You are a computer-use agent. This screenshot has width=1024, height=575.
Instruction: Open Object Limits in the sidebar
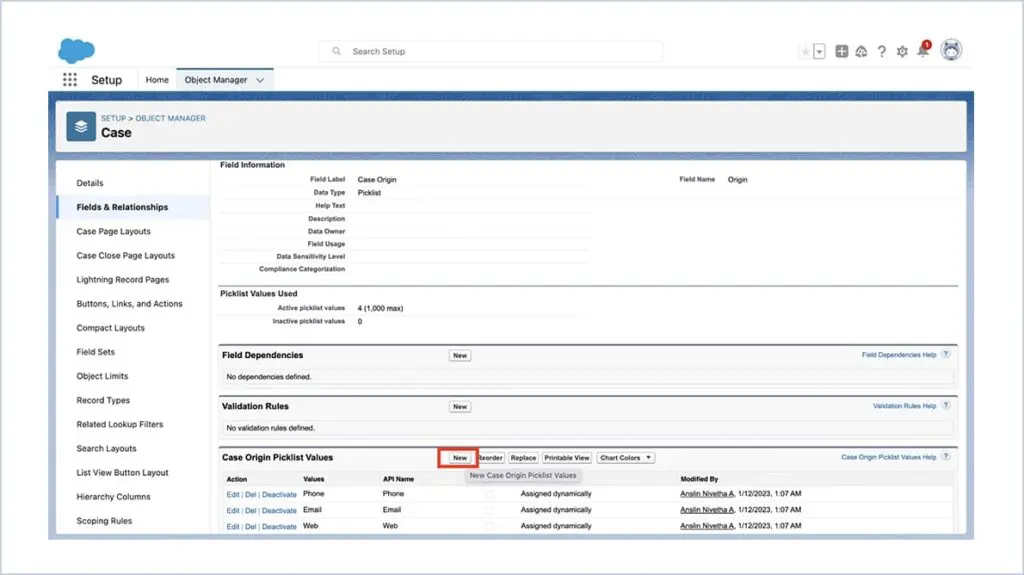[102, 376]
